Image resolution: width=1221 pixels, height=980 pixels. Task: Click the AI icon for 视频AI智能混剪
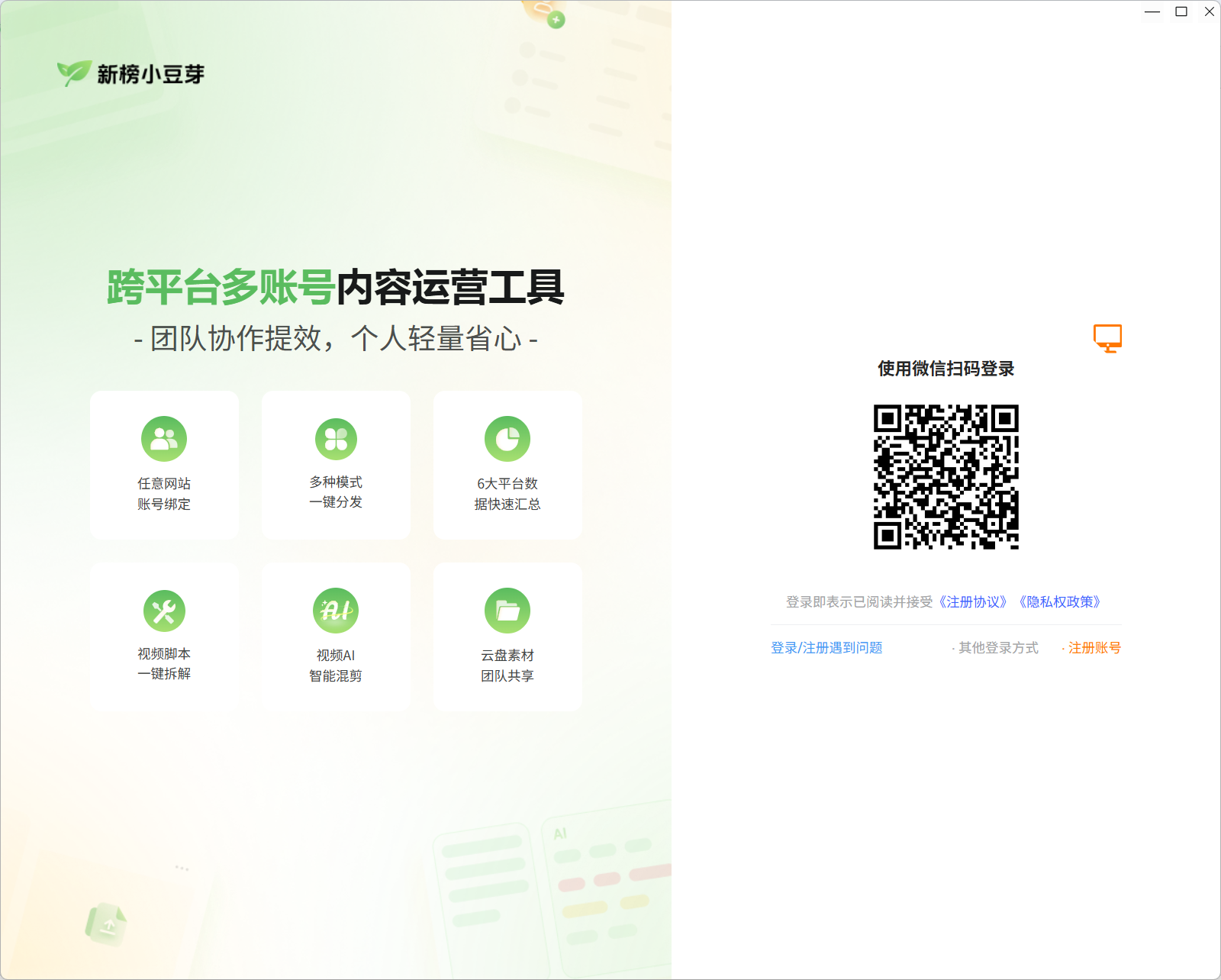pyautogui.click(x=335, y=610)
